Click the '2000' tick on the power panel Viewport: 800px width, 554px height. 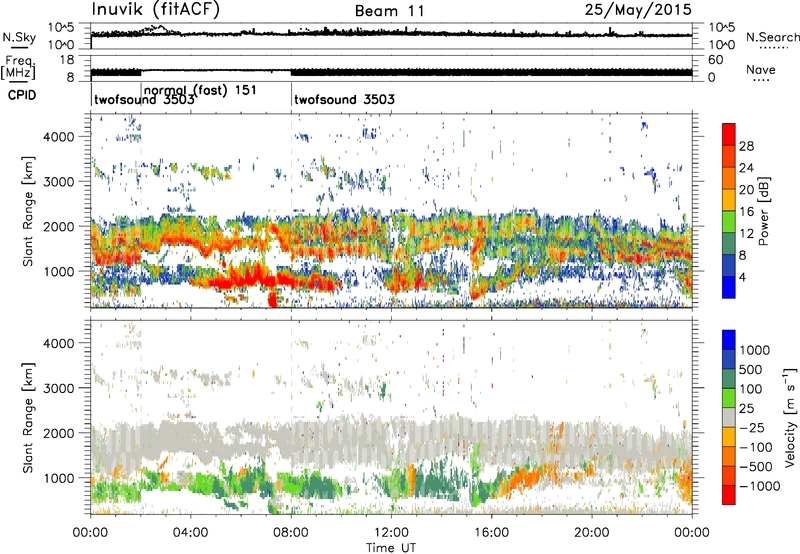point(58,226)
